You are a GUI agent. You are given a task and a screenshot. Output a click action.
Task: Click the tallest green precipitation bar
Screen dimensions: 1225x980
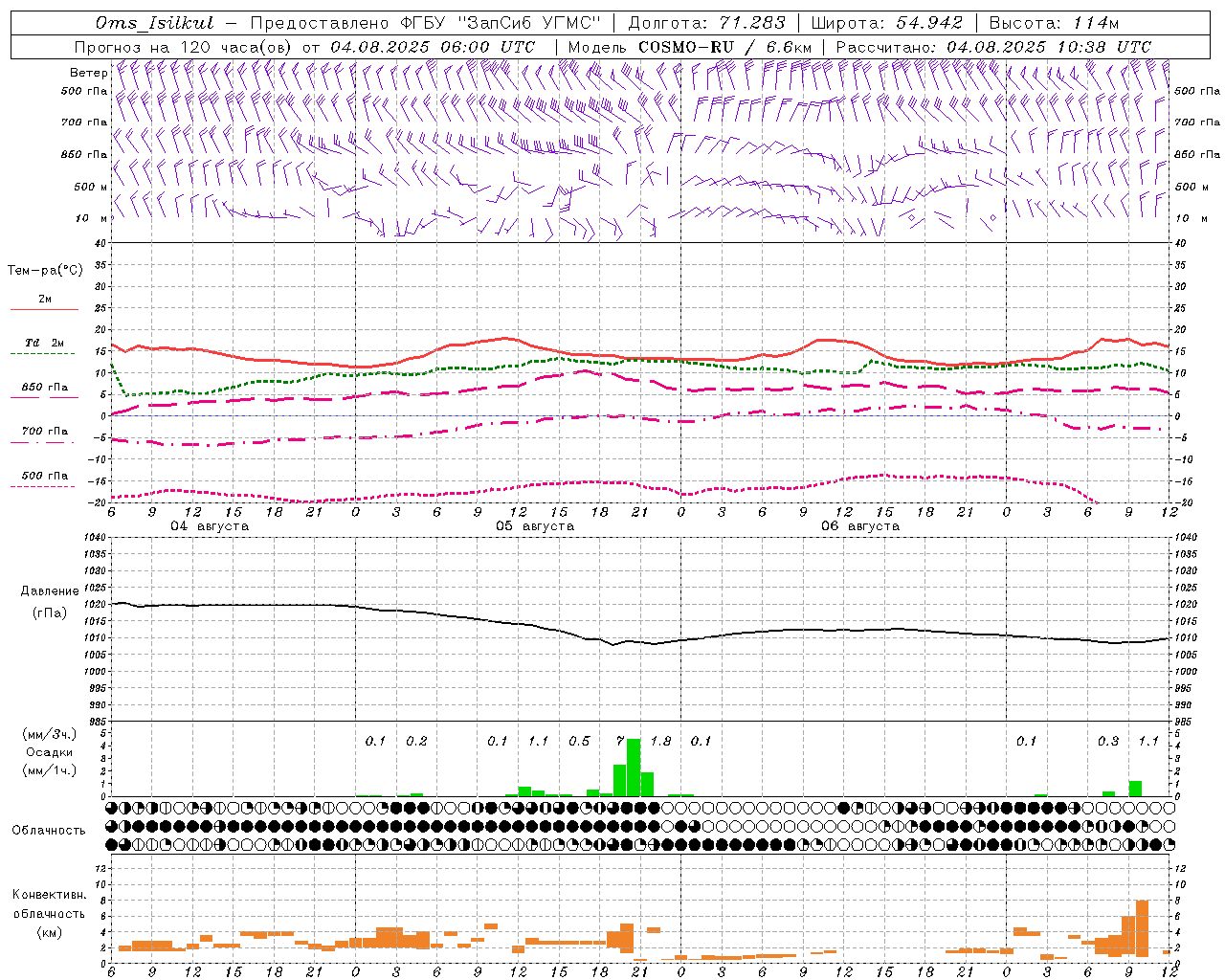(x=634, y=768)
